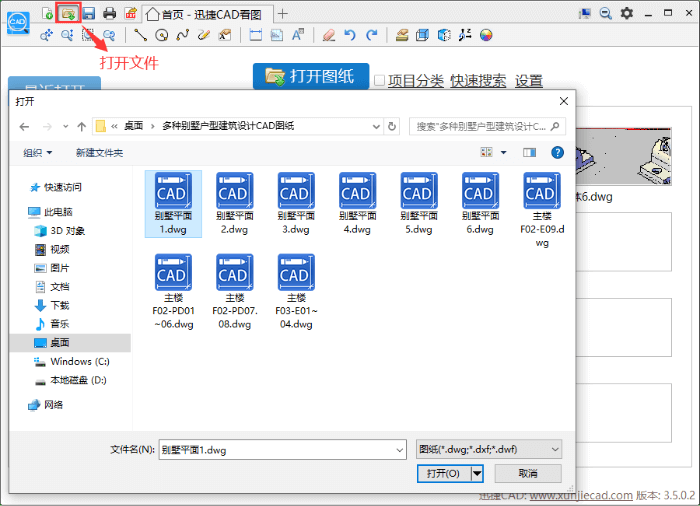Select 网络 in navigation pane
The image size is (700, 506).
(x=46, y=405)
